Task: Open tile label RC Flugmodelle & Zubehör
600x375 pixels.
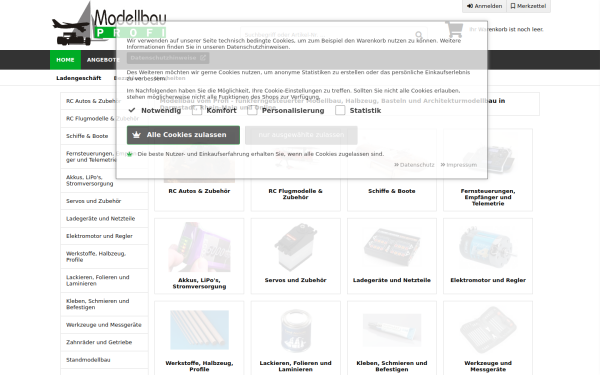Action: tap(295, 194)
